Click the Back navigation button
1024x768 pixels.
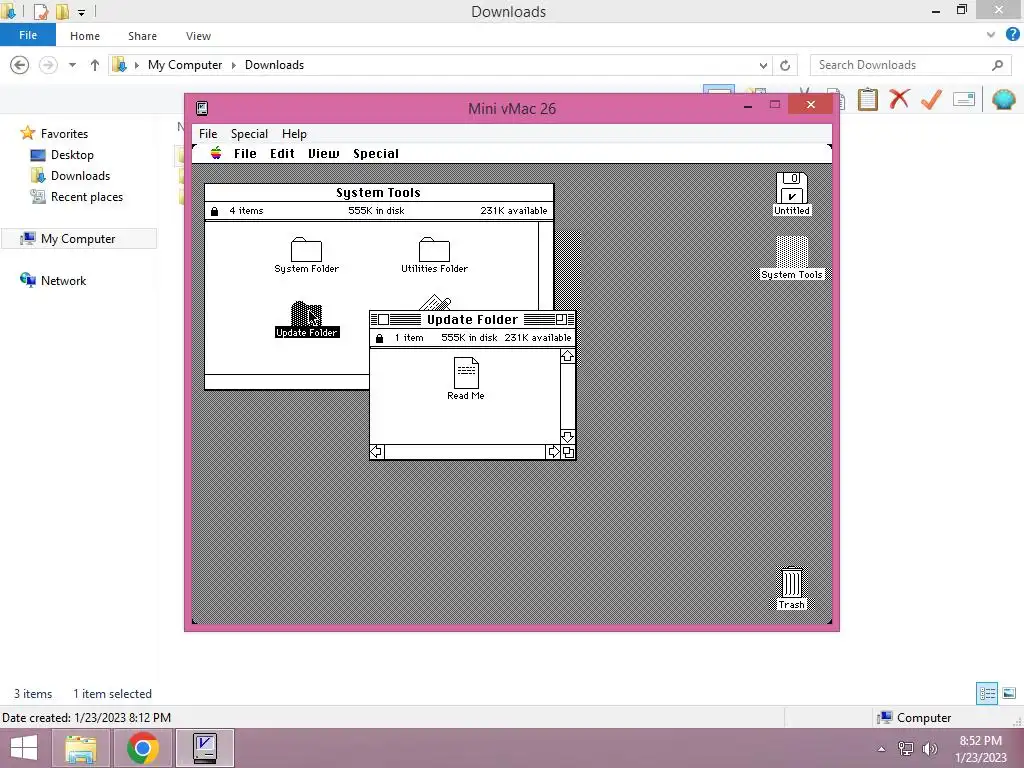[20, 65]
